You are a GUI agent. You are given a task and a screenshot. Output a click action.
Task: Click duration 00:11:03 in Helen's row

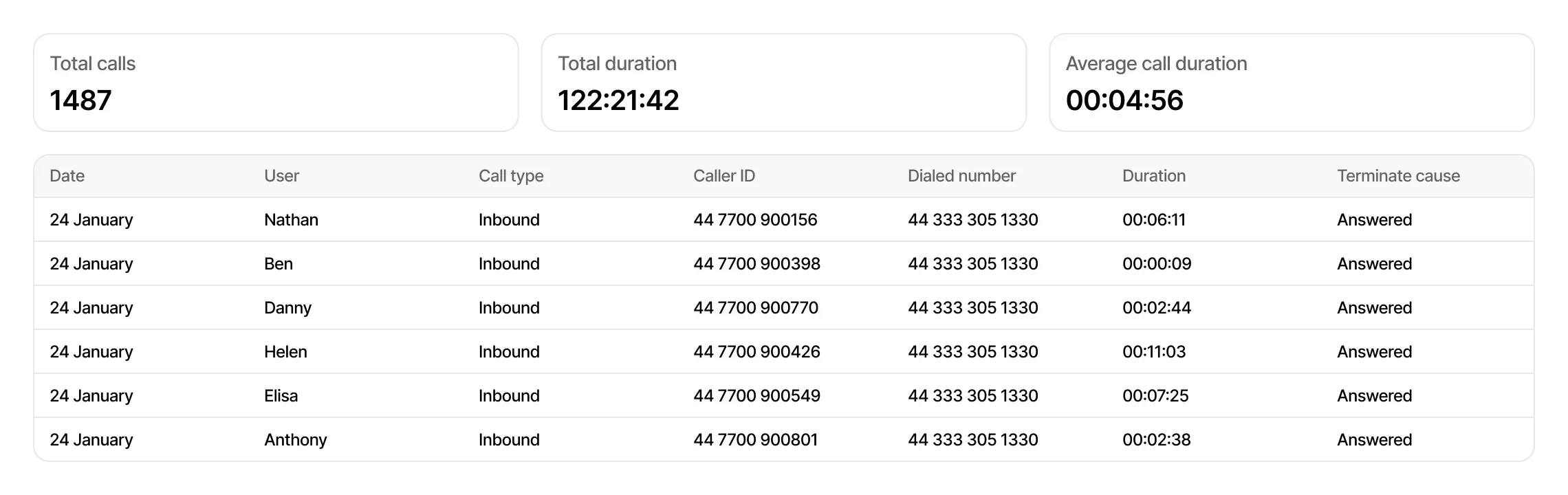1154,352
